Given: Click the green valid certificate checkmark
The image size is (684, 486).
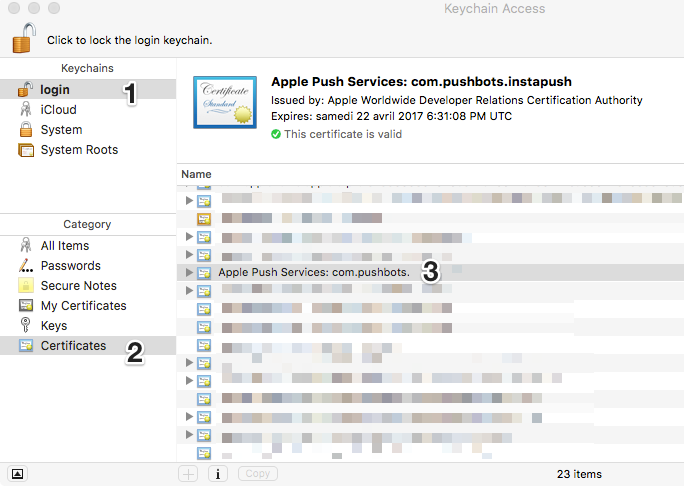Looking at the screenshot, I should [276, 134].
